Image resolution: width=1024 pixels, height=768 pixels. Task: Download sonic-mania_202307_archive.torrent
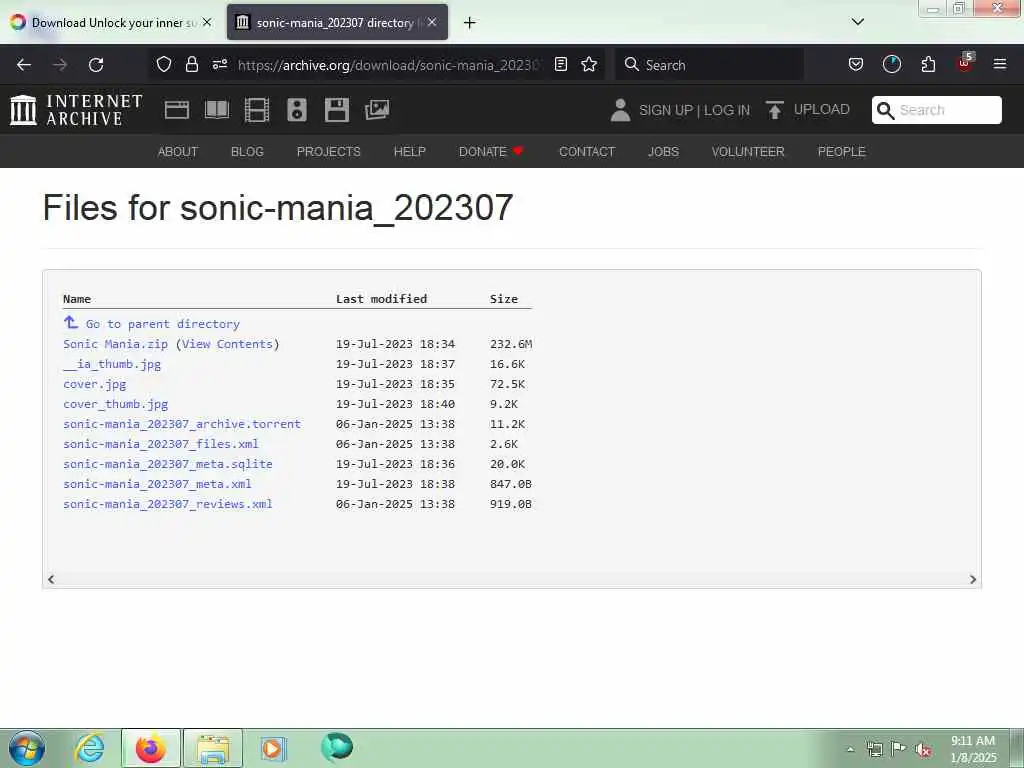(x=182, y=424)
